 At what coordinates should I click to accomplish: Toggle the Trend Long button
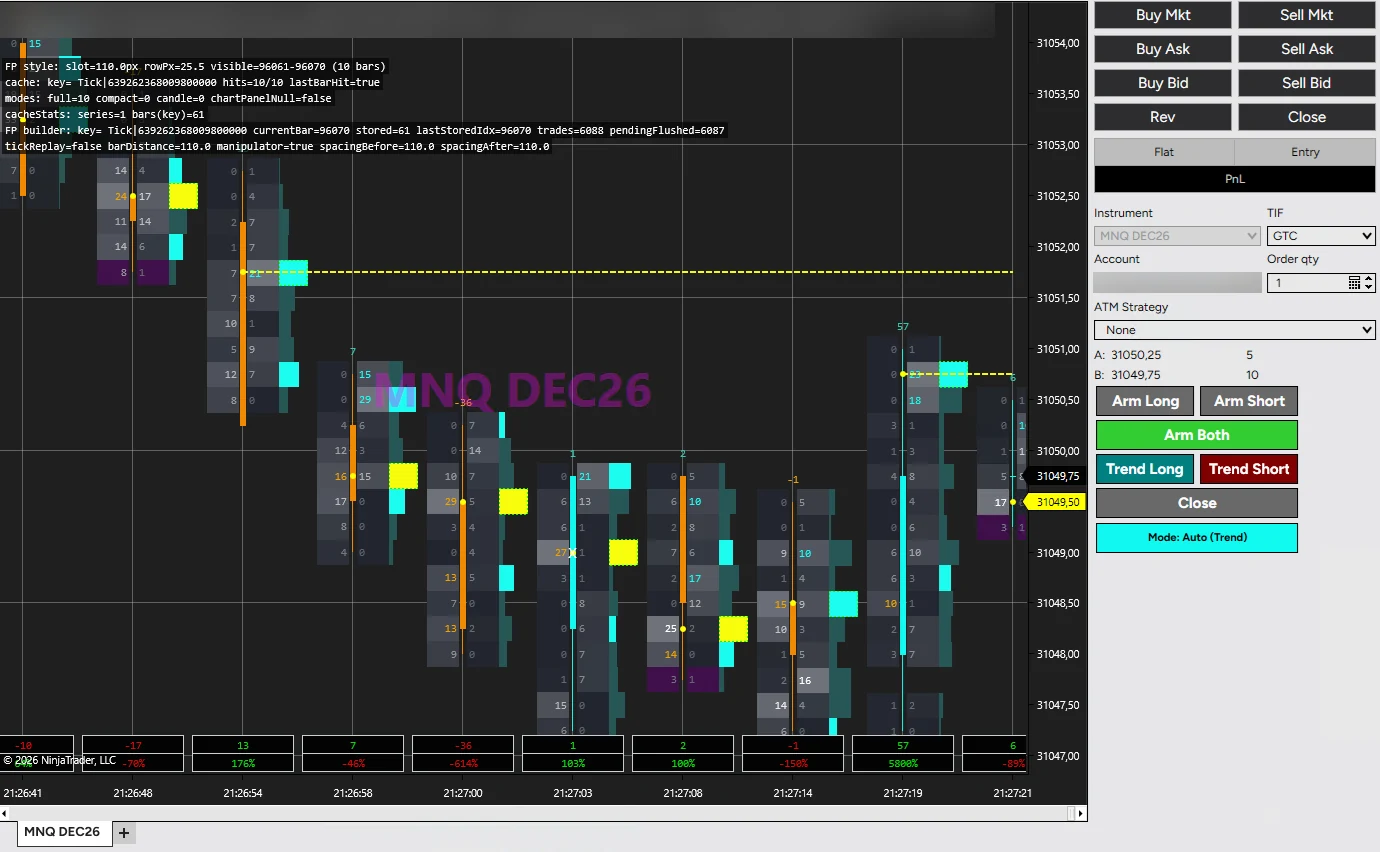[x=1145, y=469]
